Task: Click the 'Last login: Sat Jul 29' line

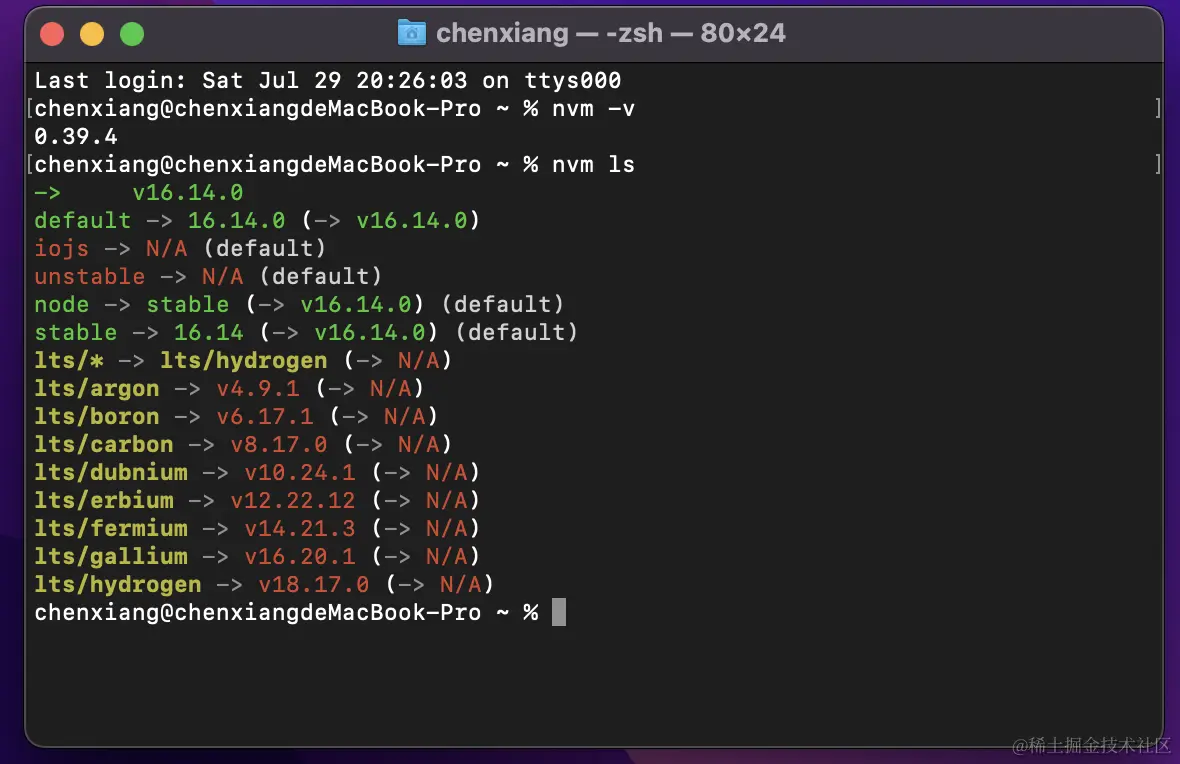Action: pos(327,81)
